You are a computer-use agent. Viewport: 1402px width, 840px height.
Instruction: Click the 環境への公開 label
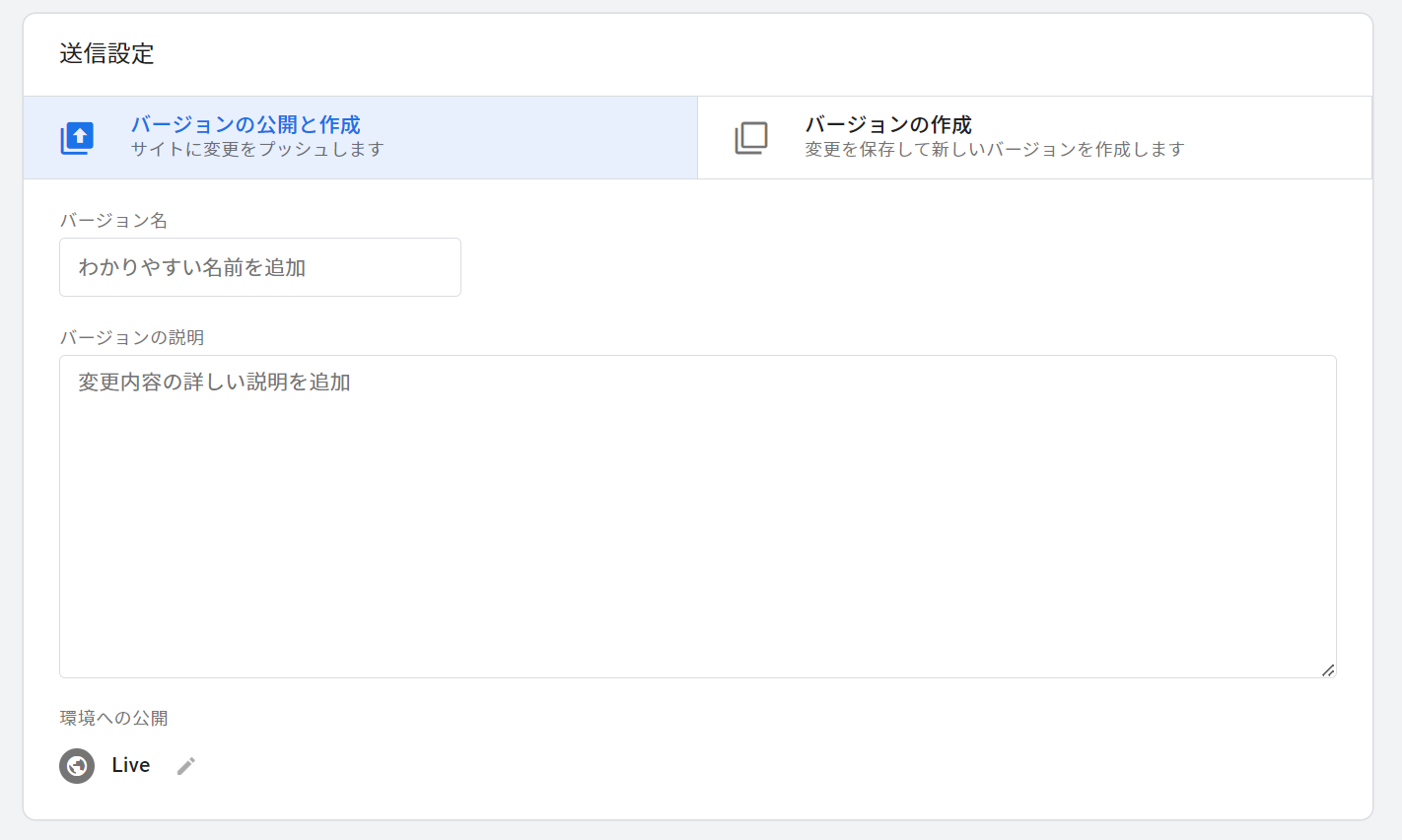(113, 718)
